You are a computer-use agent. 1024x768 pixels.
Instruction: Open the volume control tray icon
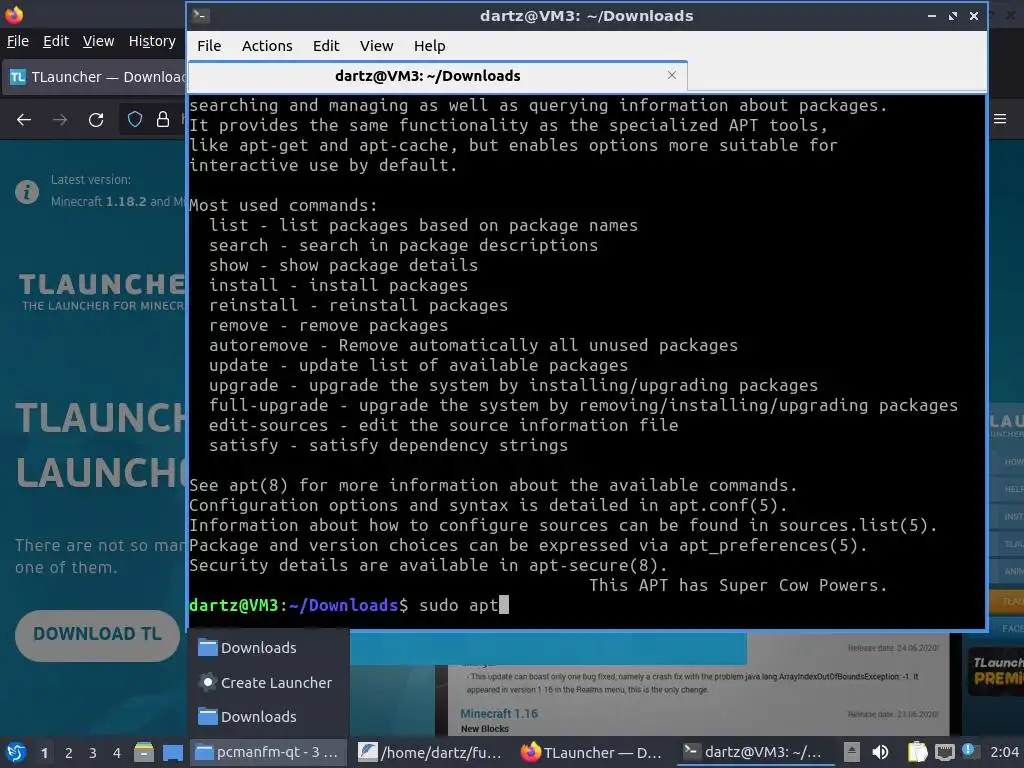pyautogui.click(x=880, y=752)
